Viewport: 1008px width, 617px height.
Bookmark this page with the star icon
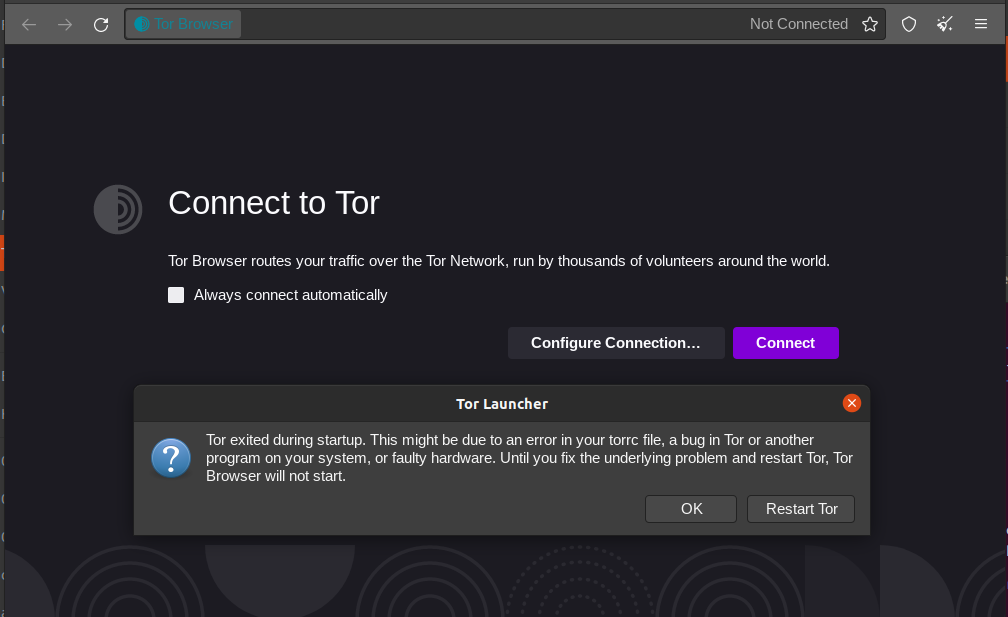[870, 24]
